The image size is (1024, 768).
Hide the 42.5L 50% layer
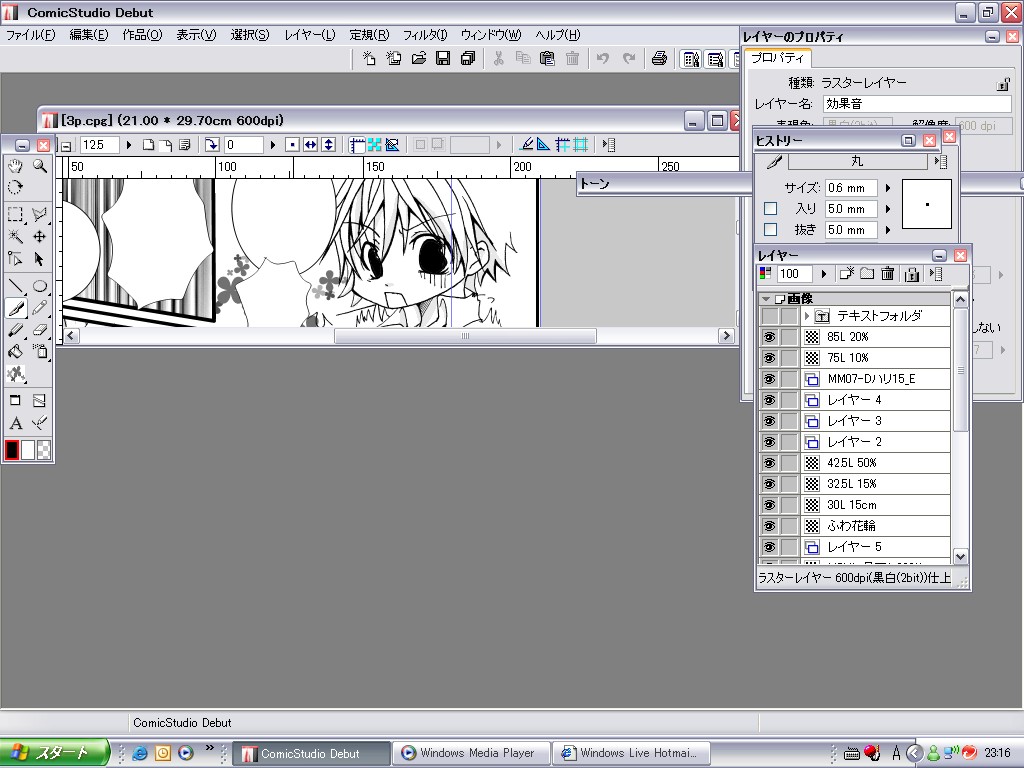click(x=769, y=463)
